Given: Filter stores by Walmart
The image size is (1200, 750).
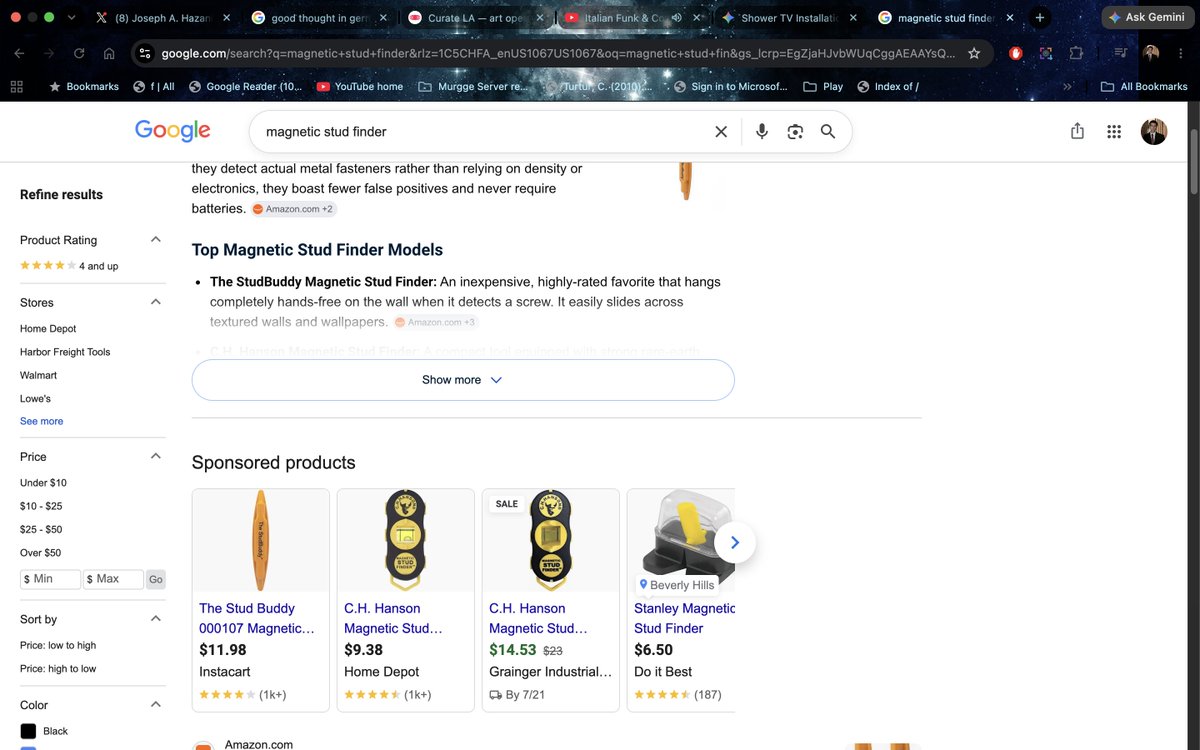Looking at the screenshot, I should click(38, 375).
